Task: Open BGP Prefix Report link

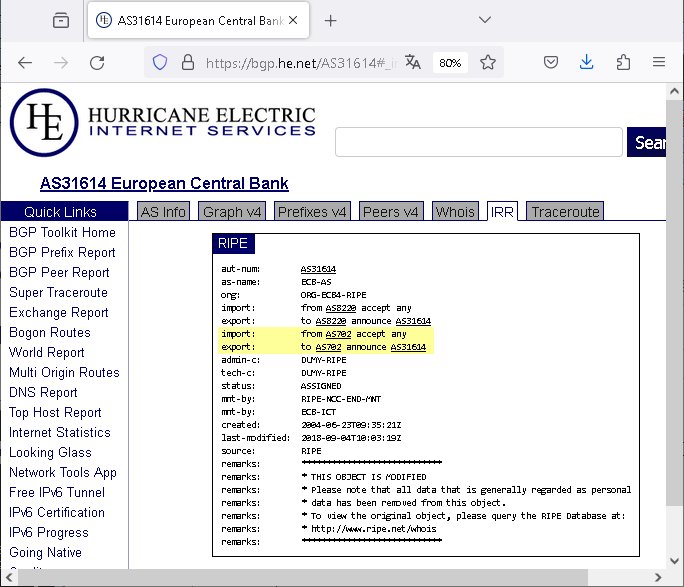Action: click(62, 253)
